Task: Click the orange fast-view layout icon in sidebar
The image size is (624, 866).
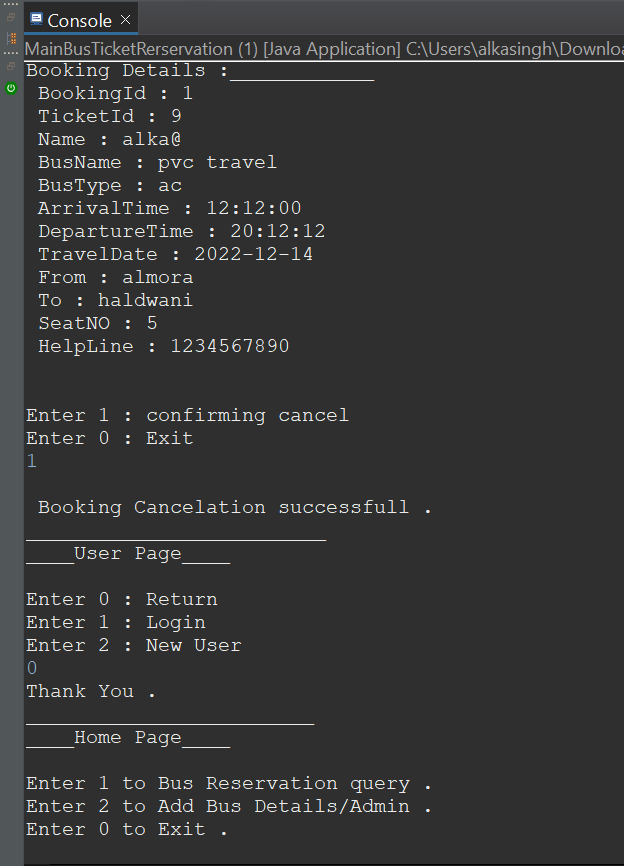Action: 10,39
